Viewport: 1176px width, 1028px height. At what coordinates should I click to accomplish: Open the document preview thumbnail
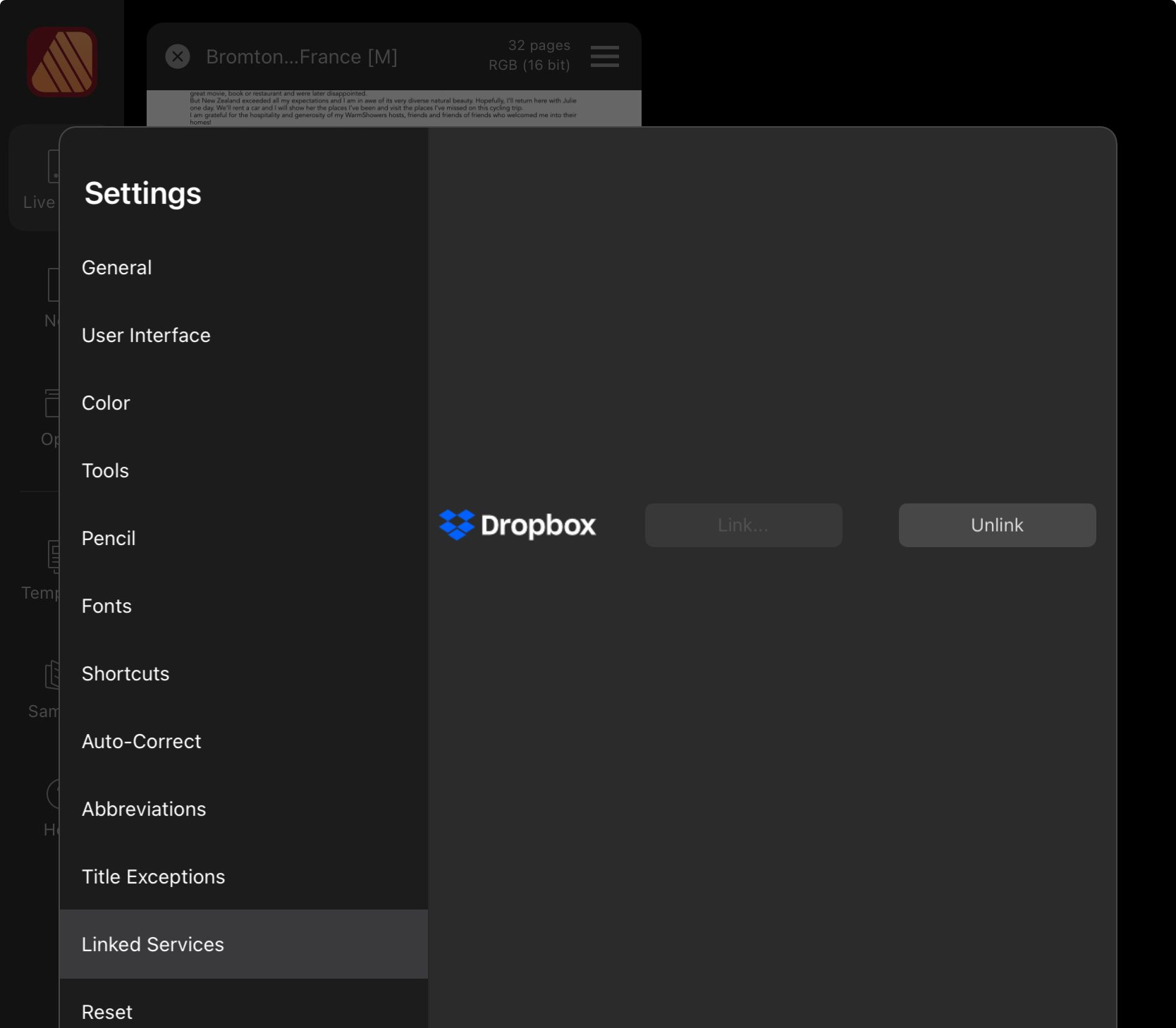coord(394,109)
